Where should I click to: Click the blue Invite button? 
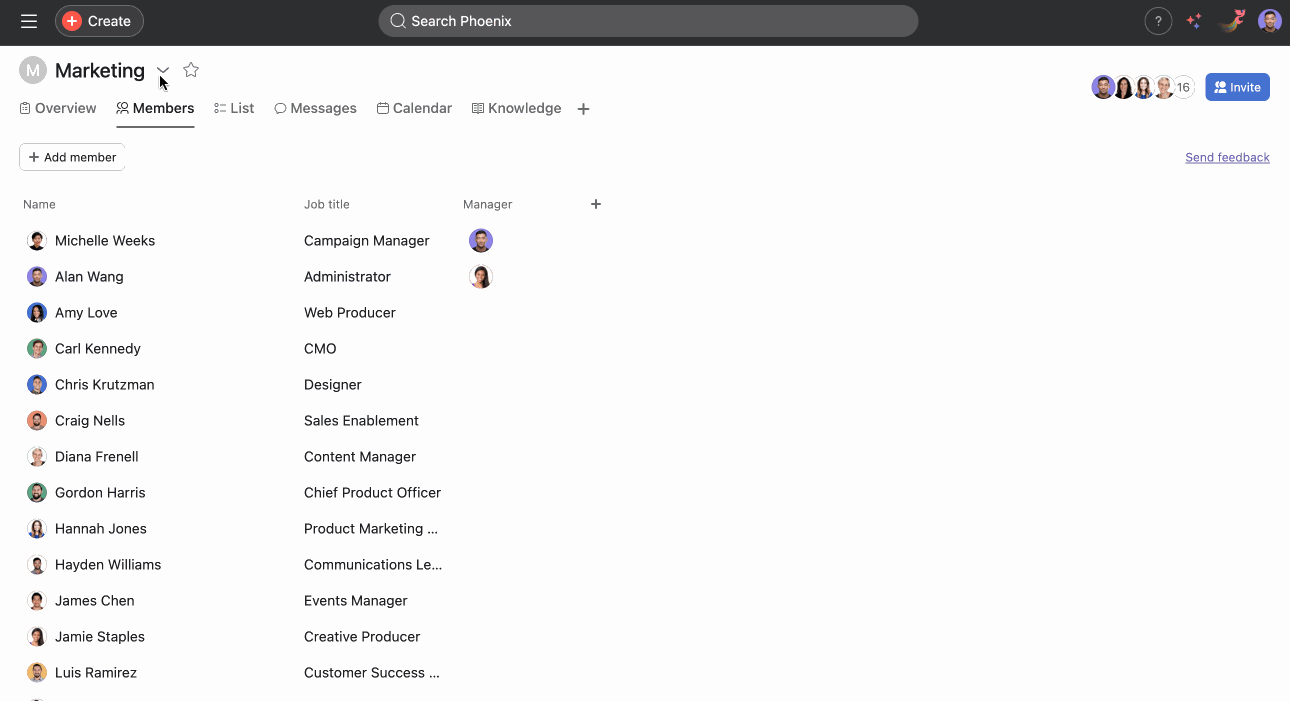tap(1237, 87)
